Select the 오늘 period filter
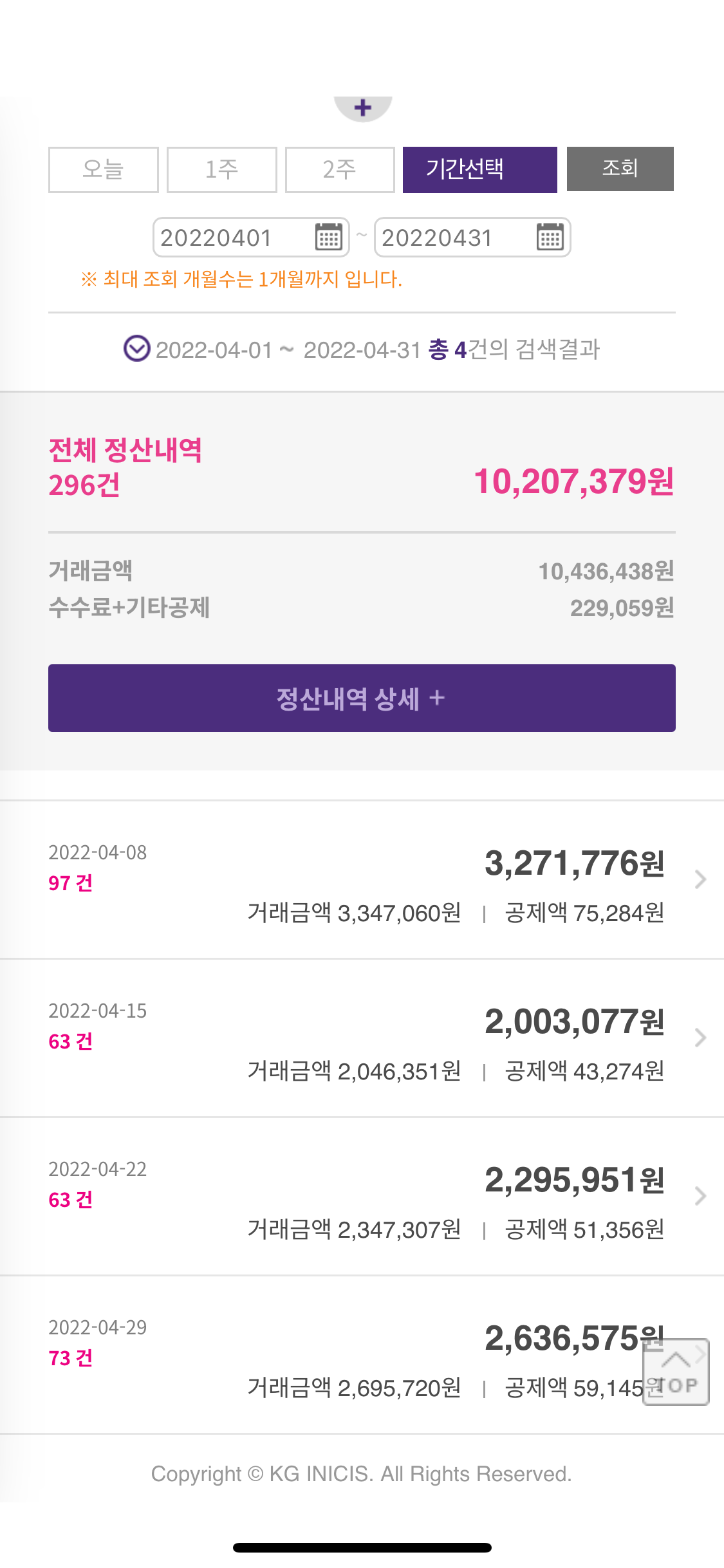 coord(103,169)
